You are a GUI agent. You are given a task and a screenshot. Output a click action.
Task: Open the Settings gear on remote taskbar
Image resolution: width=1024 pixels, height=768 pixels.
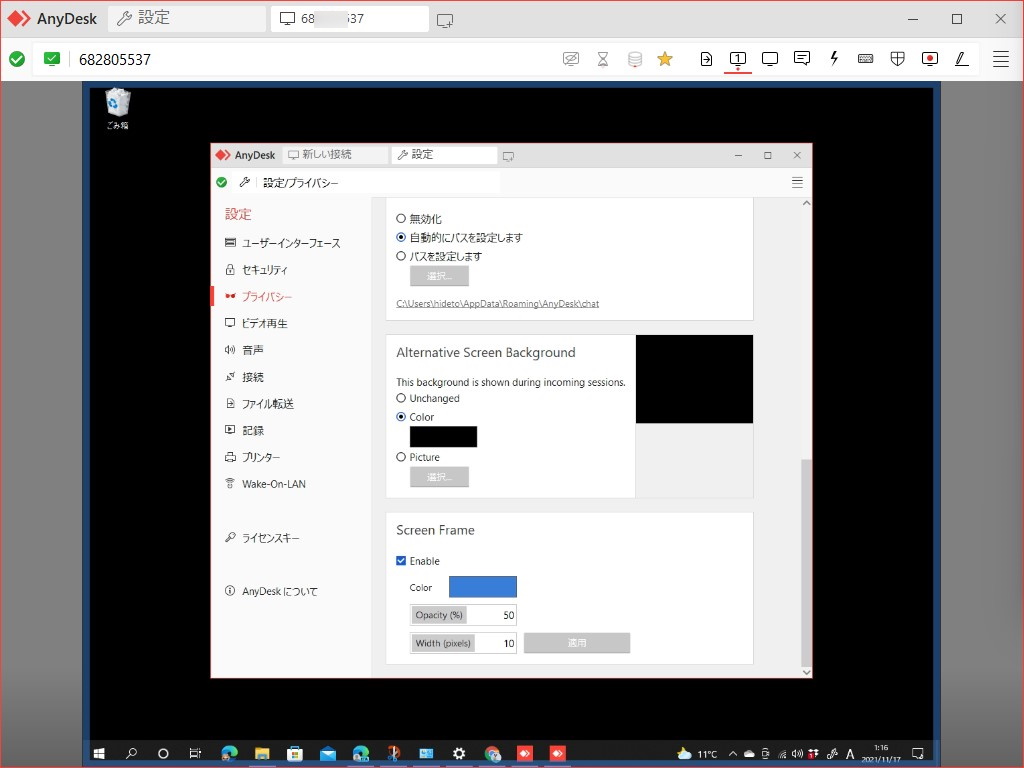[459, 754]
